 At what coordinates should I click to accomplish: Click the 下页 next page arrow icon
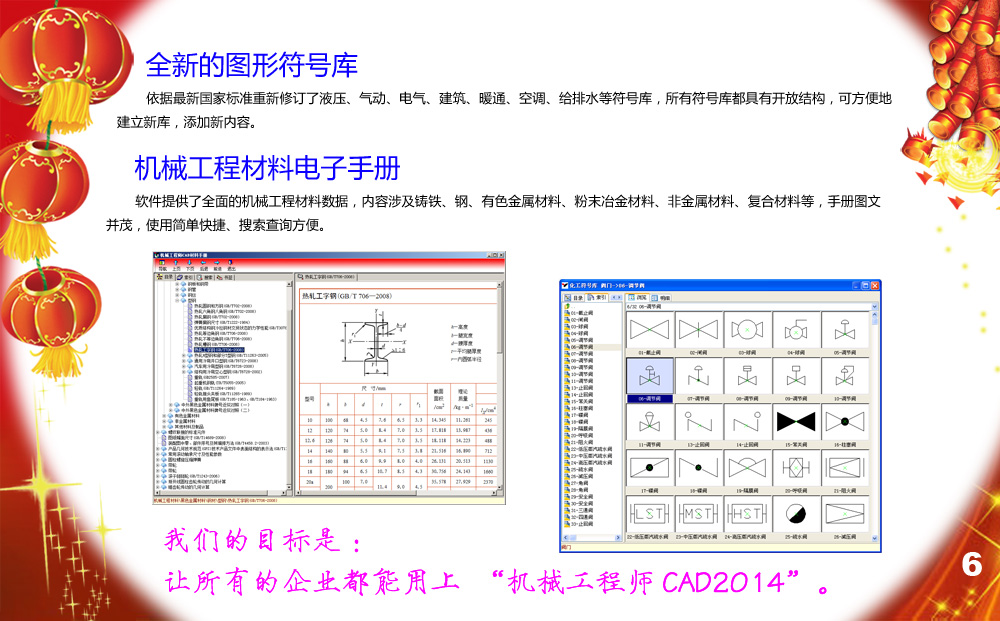click(189, 266)
